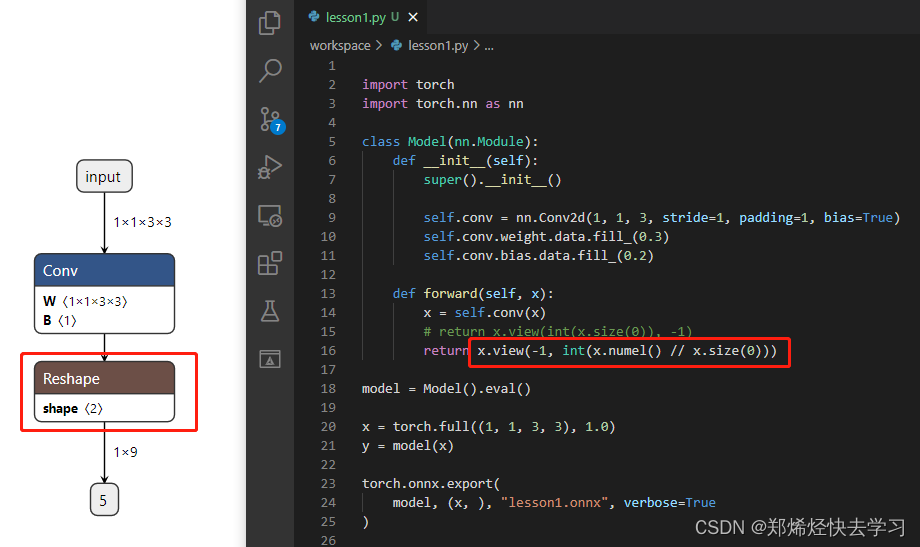Click the bias=True argument in line 9
Image resolution: width=920 pixels, height=547 pixels.
(858, 218)
